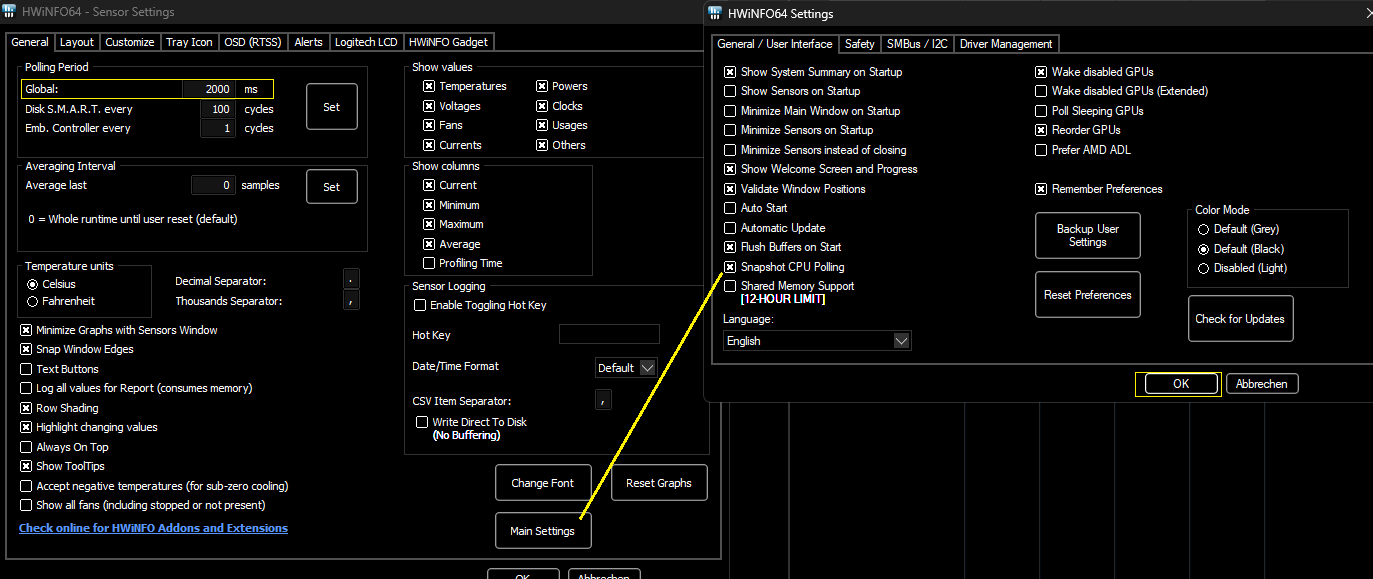Click Check for Updates button
This screenshot has height=579, width=1373.
1240,319
